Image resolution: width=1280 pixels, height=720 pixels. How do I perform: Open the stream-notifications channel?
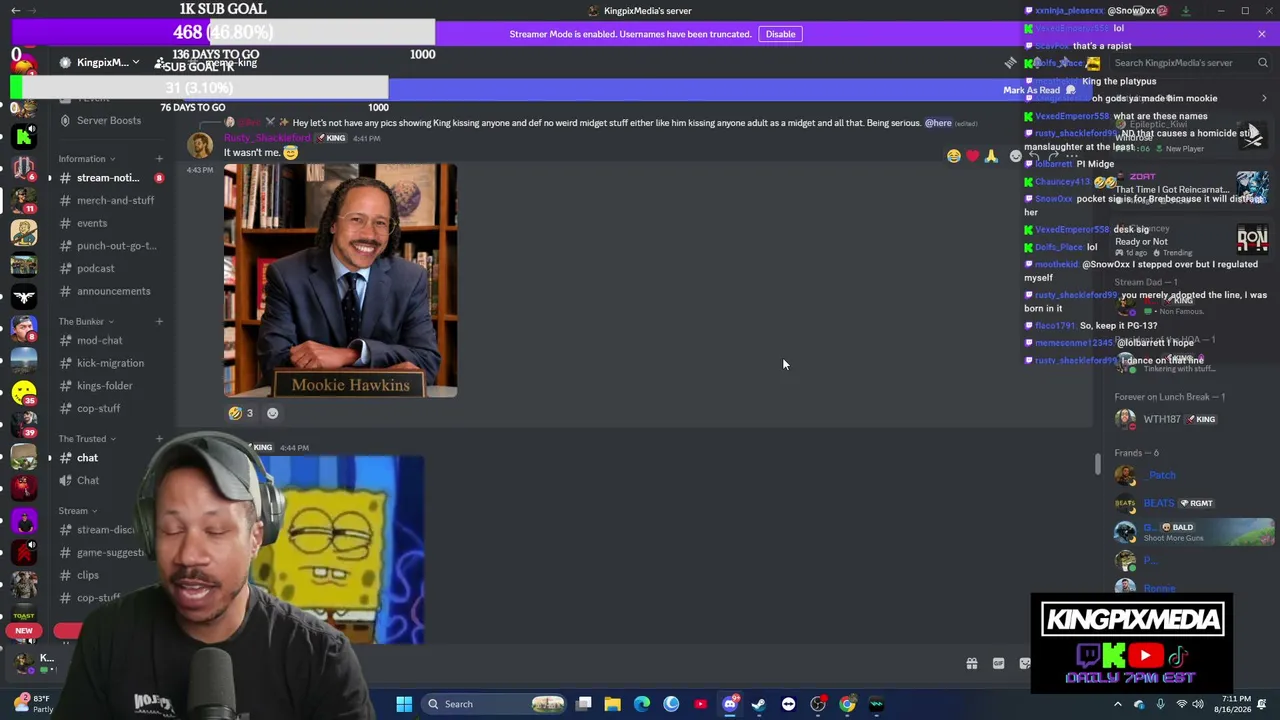pyautogui.click(x=108, y=178)
